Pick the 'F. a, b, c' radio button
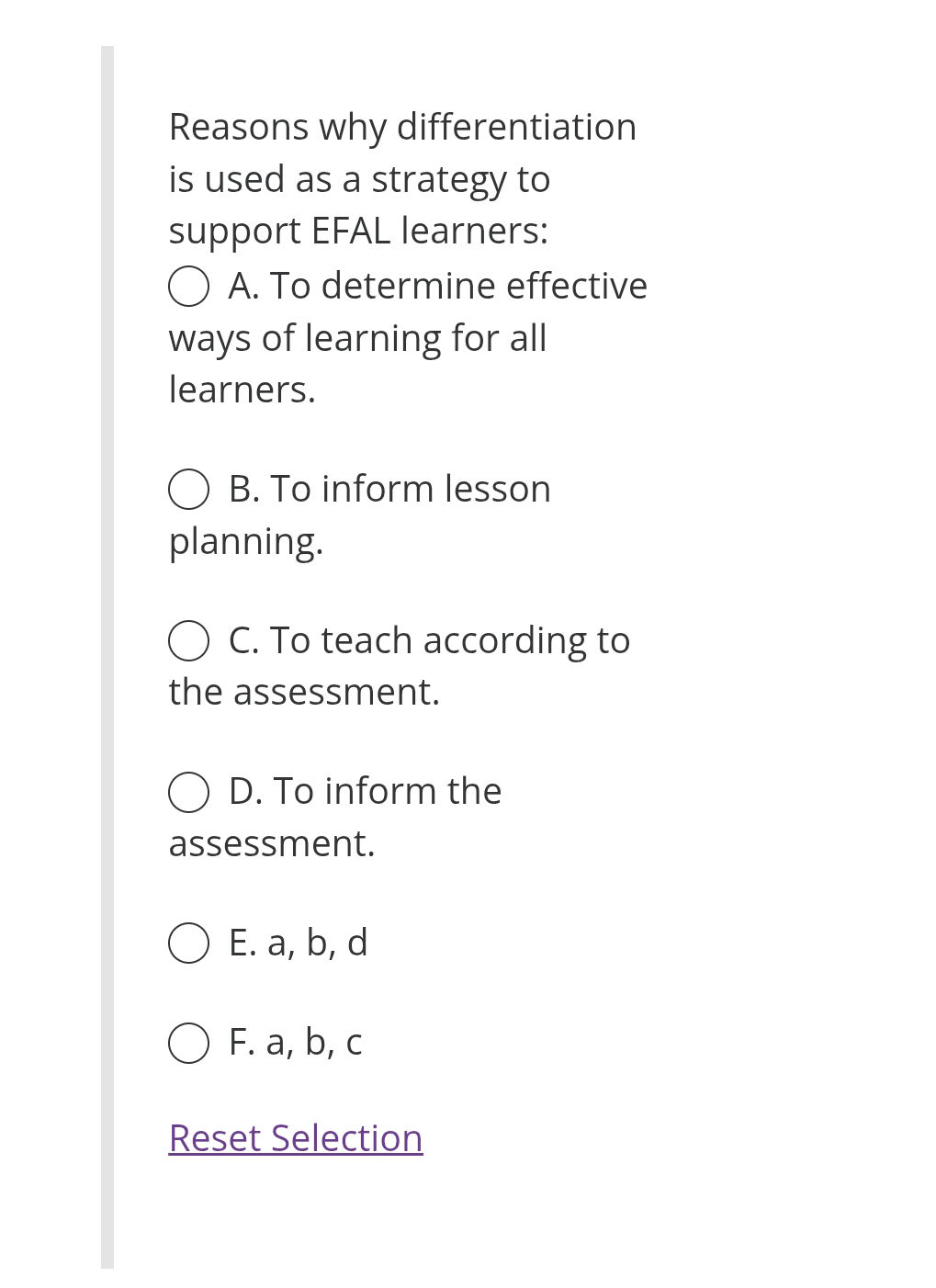Viewport: 936px width, 1288px height. 188,1043
